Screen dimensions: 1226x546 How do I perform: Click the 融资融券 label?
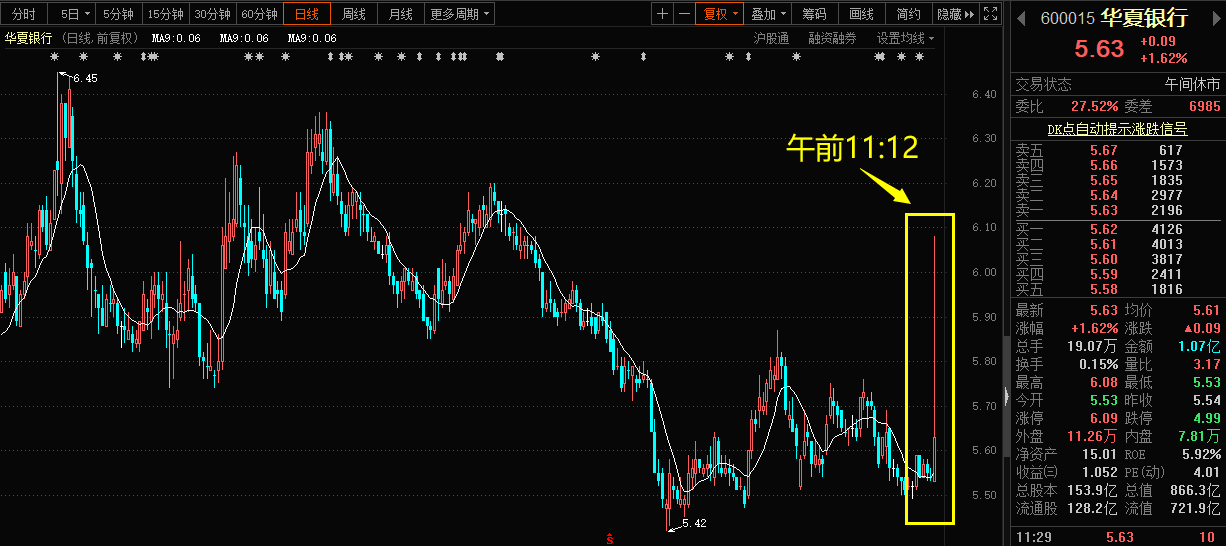pos(833,38)
